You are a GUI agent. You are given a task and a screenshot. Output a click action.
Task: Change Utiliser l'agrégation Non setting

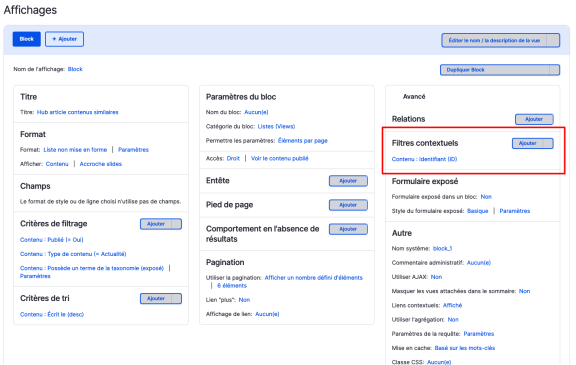tap(453, 319)
